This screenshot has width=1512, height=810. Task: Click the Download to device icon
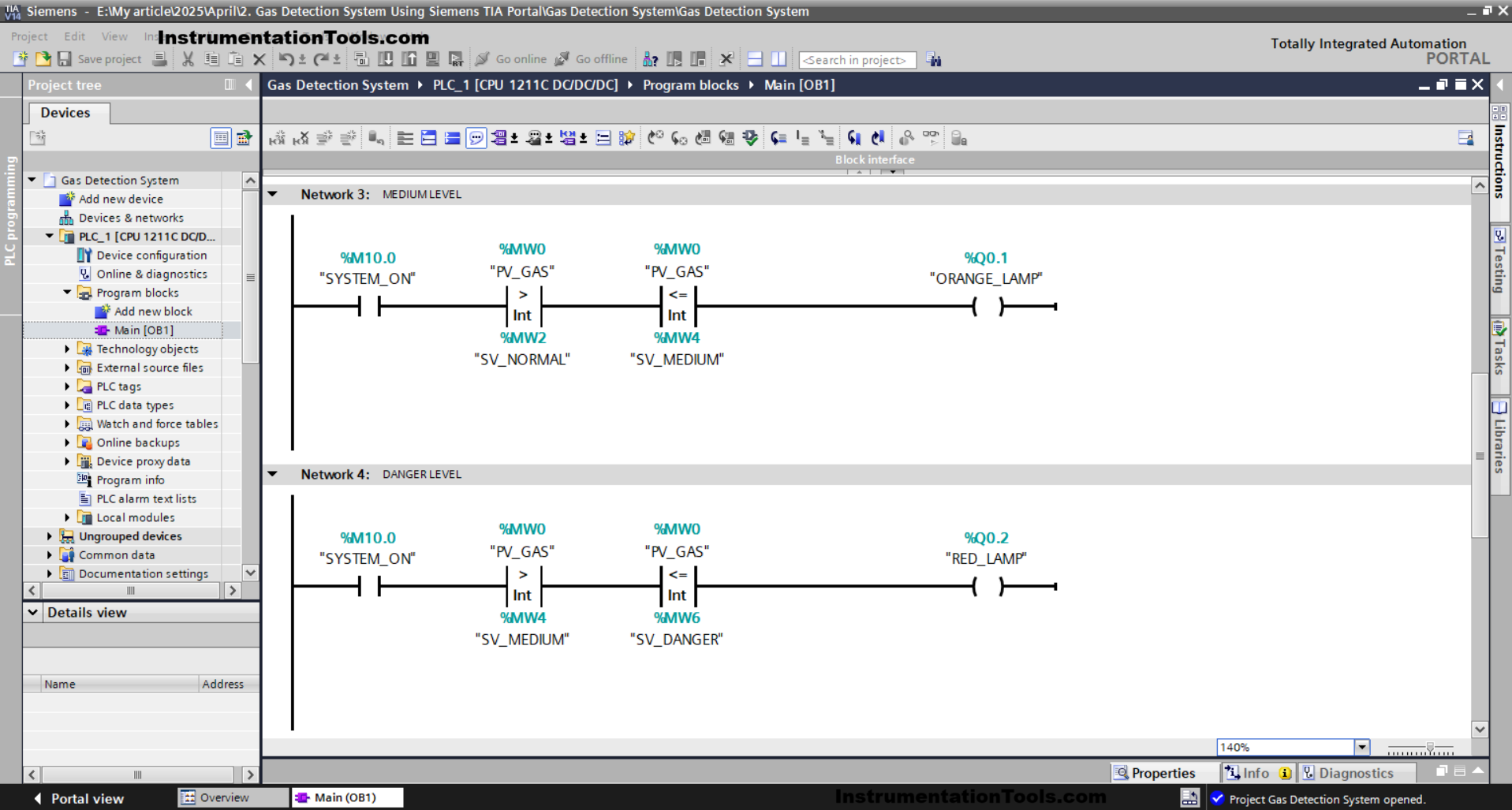[x=386, y=59]
